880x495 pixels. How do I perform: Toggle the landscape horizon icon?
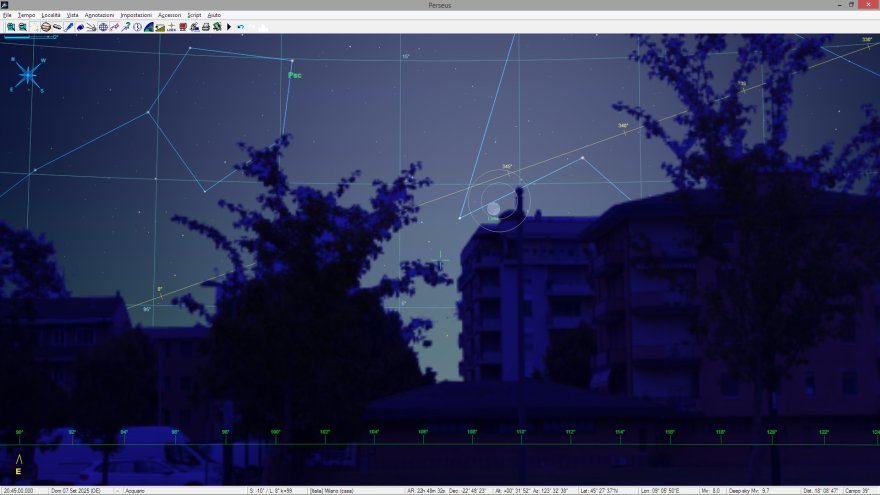click(160, 27)
